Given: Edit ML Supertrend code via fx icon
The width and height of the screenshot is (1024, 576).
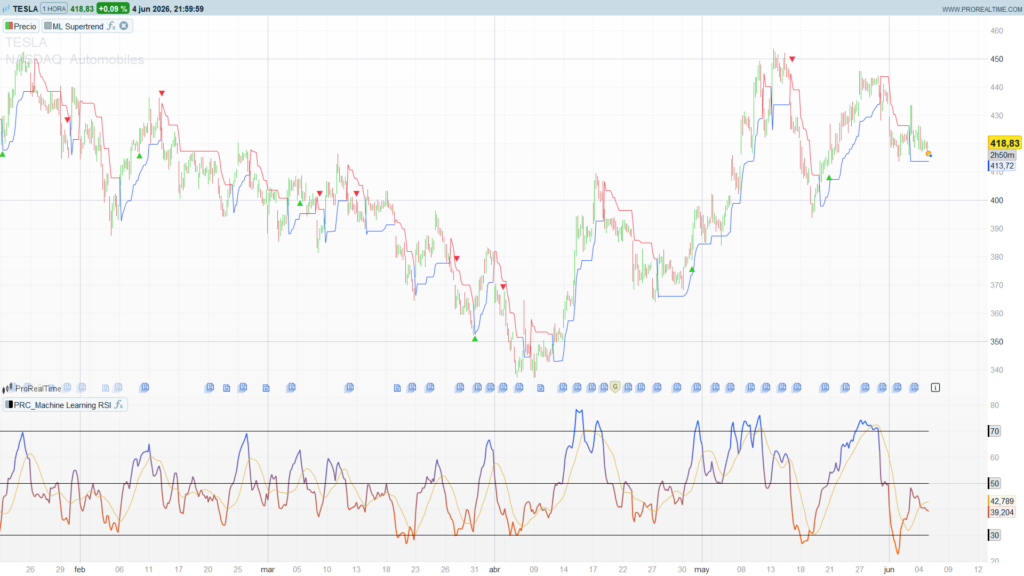Looking at the screenshot, I should pyautogui.click(x=111, y=26).
